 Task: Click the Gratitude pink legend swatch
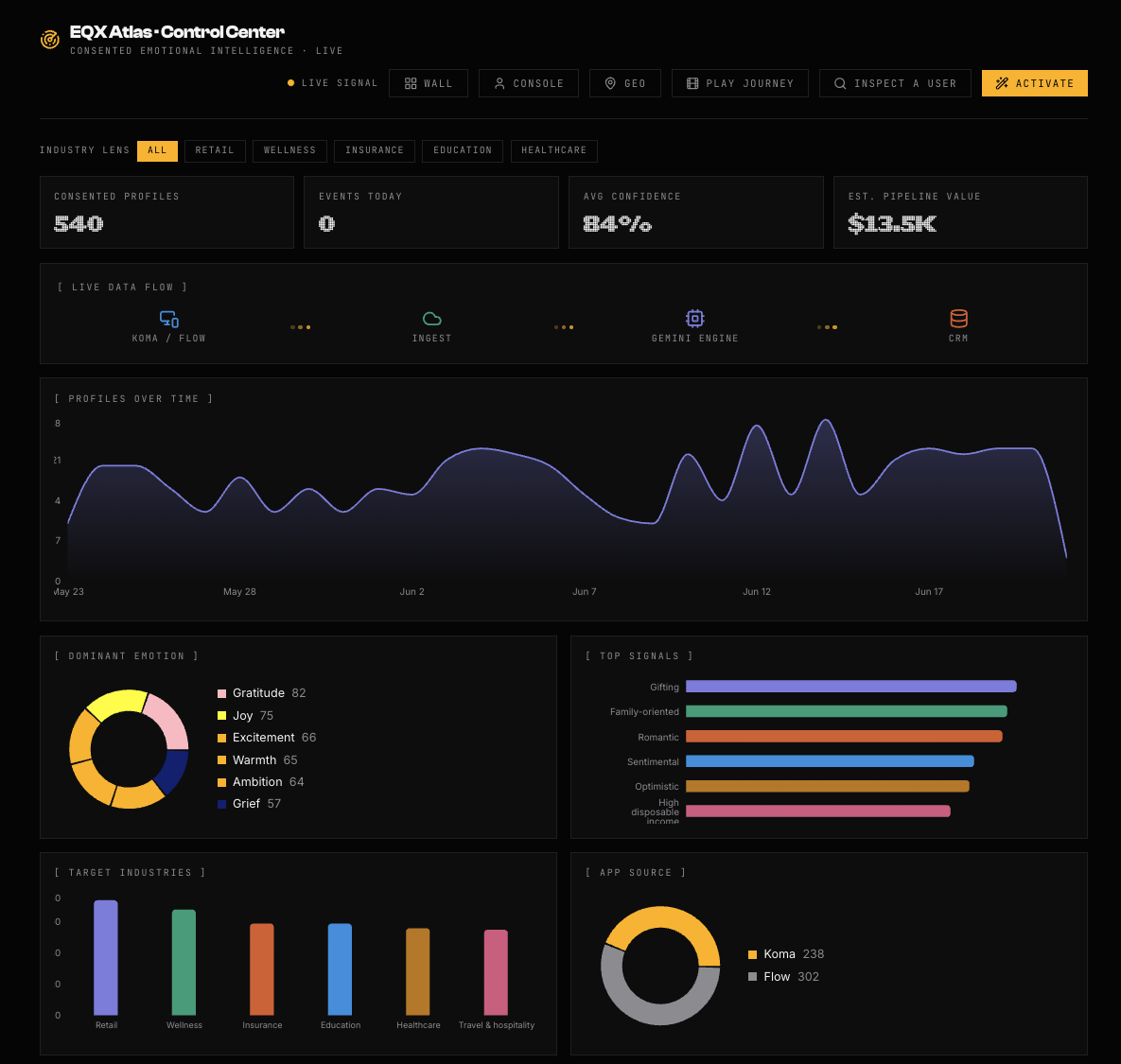pyautogui.click(x=221, y=693)
